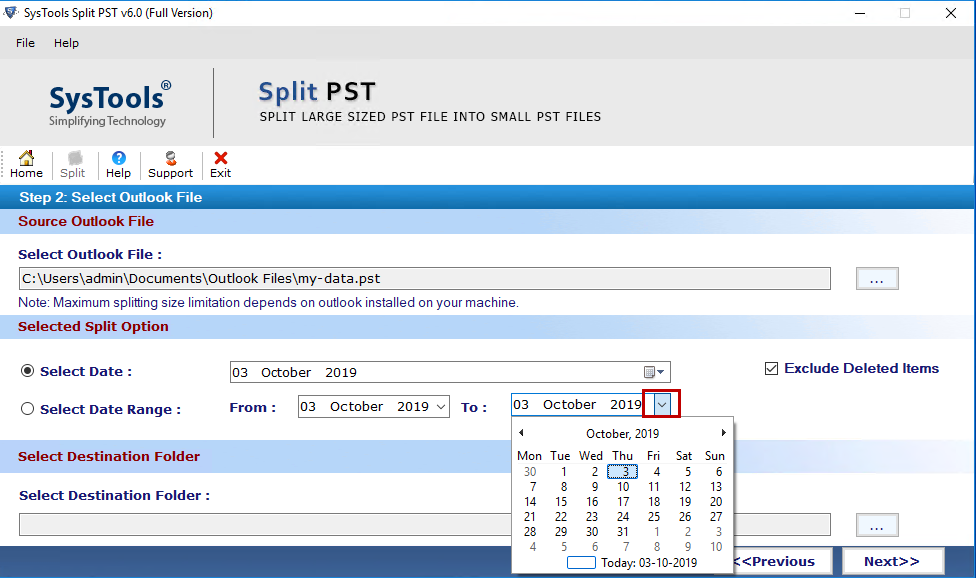Select October 21 in the calendar
Image resolution: width=976 pixels, height=578 pixels.
pos(530,516)
